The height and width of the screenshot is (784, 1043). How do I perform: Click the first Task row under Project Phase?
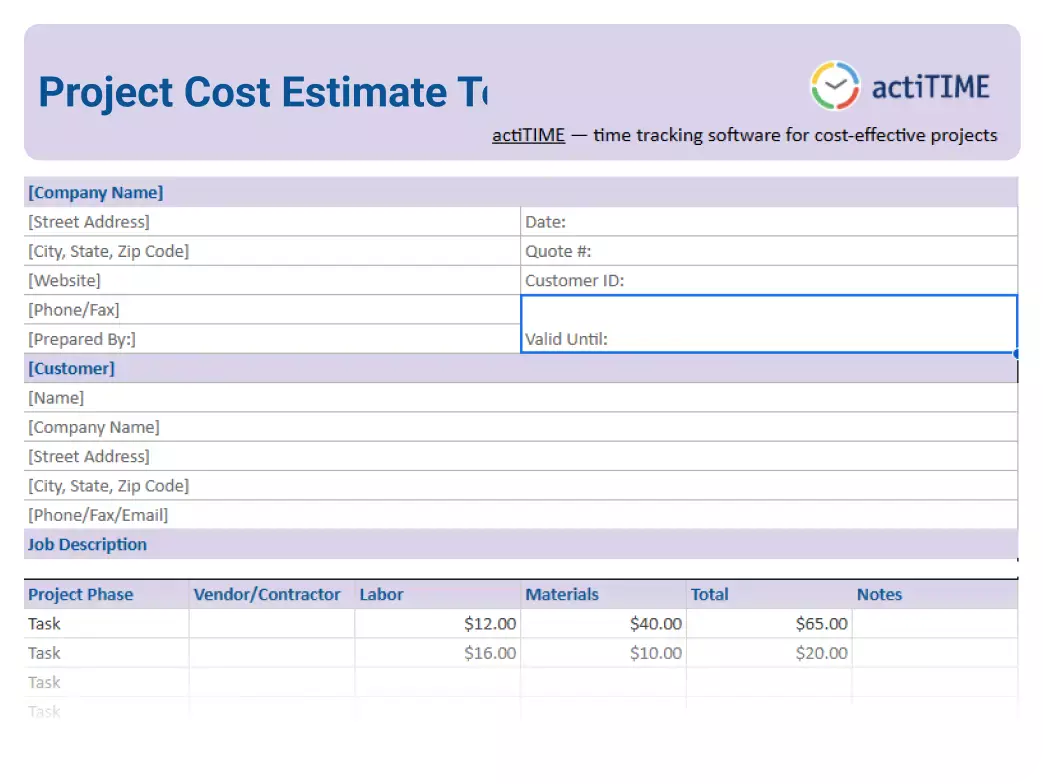tap(44, 623)
